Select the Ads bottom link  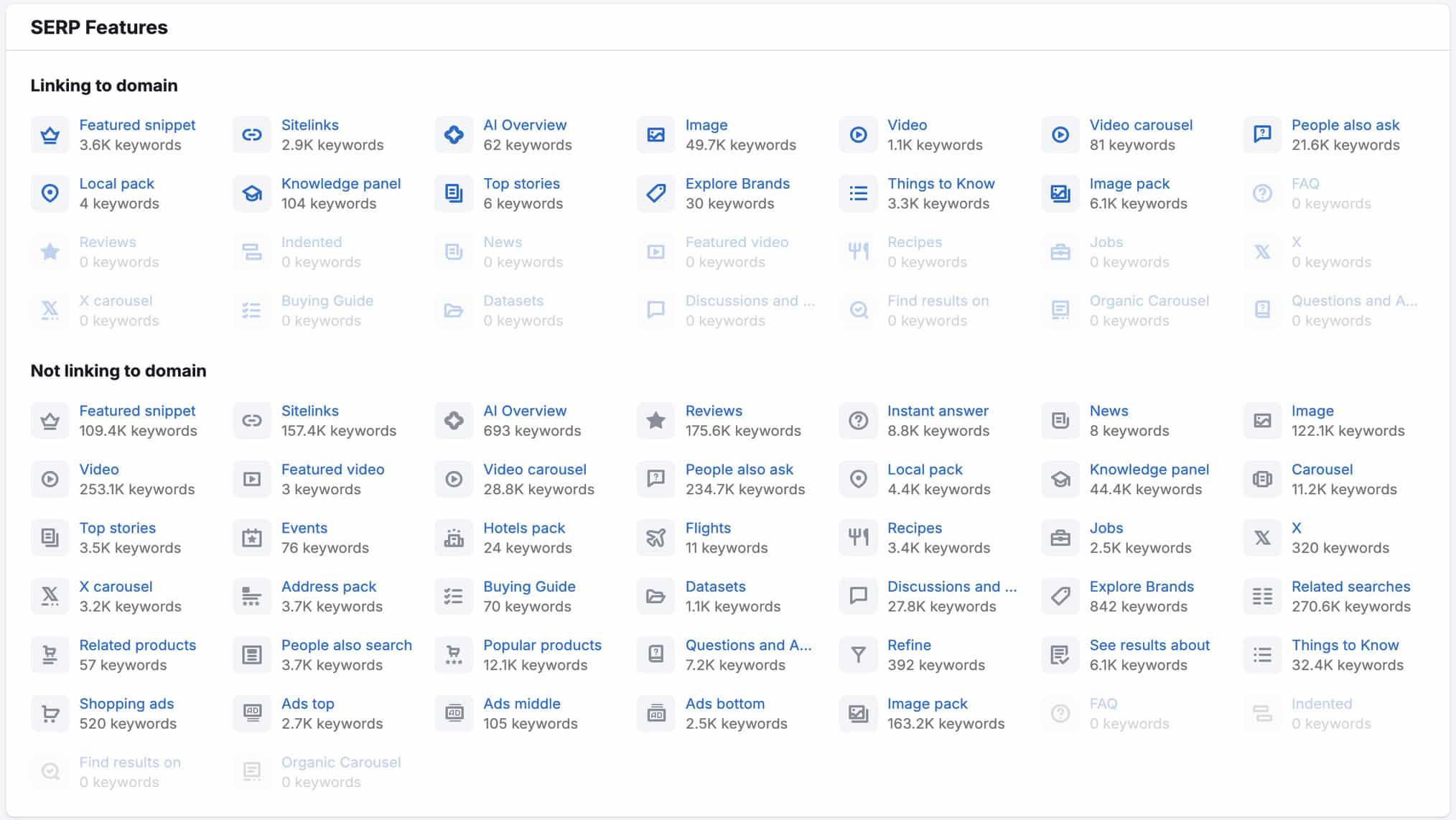click(x=725, y=704)
